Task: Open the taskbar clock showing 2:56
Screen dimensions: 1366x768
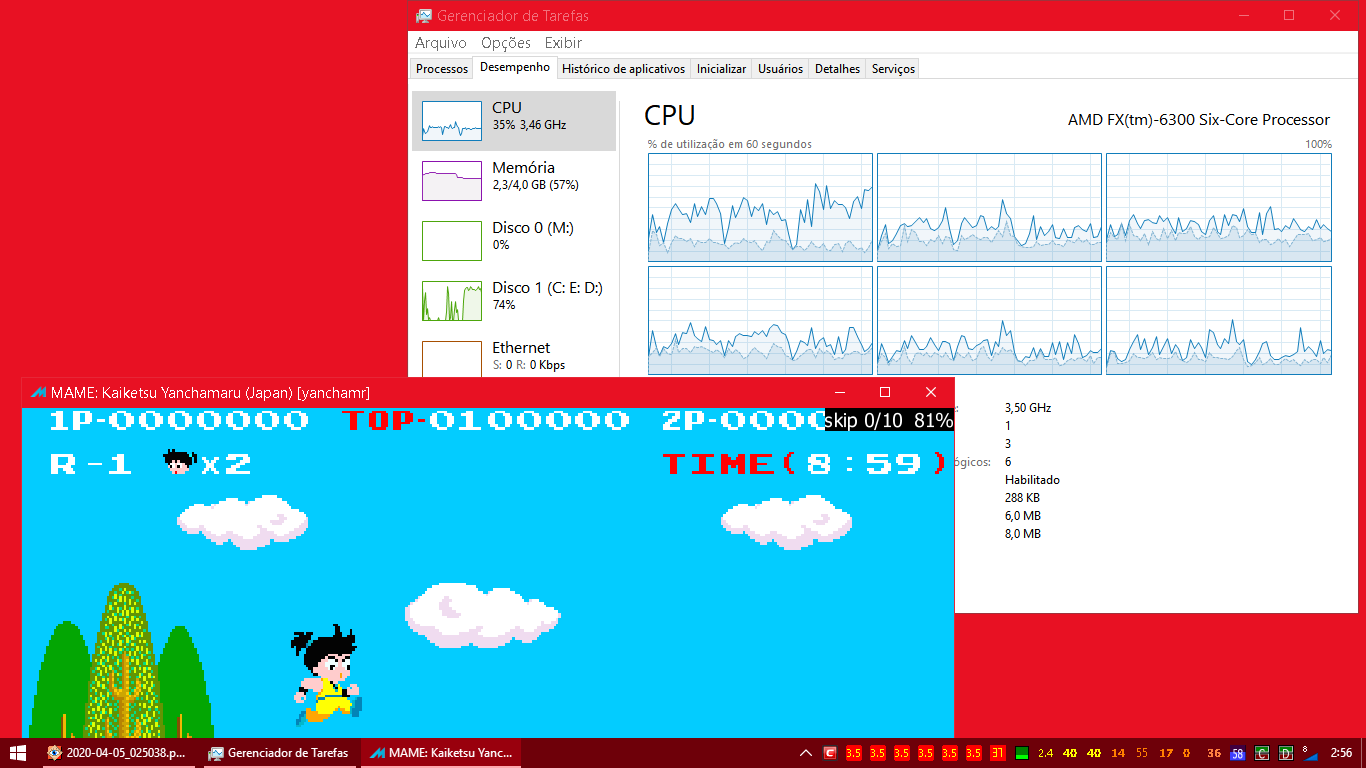Action: coord(1341,753)
